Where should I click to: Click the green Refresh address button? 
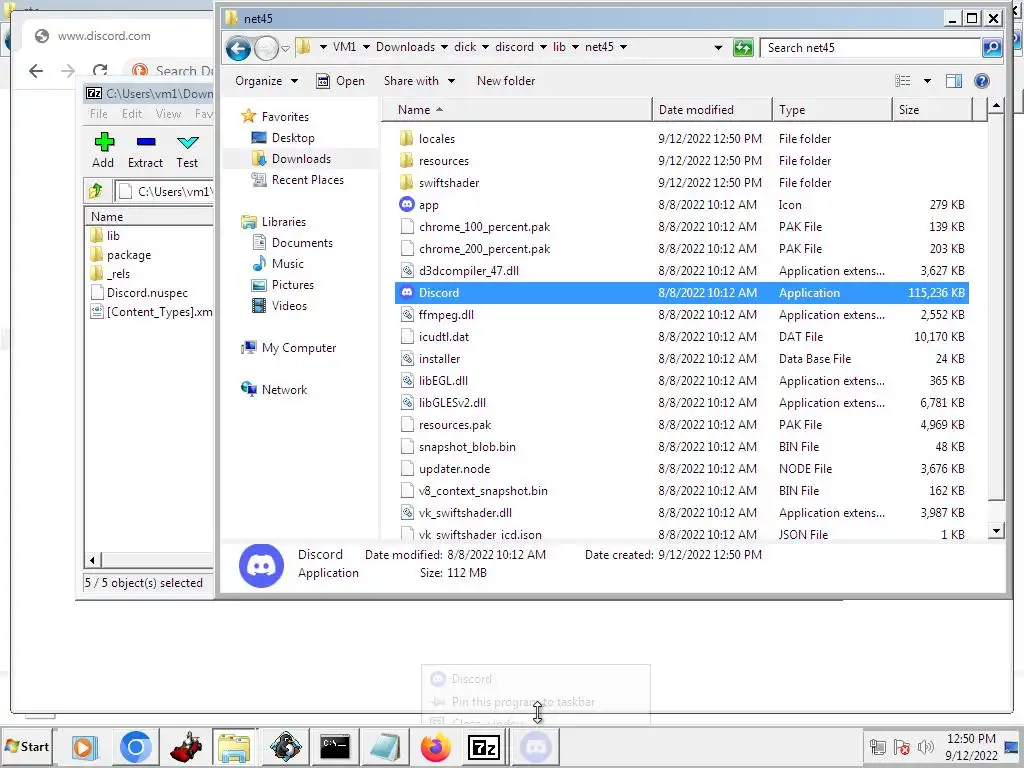pyautogui.click(x=743, y=48)
